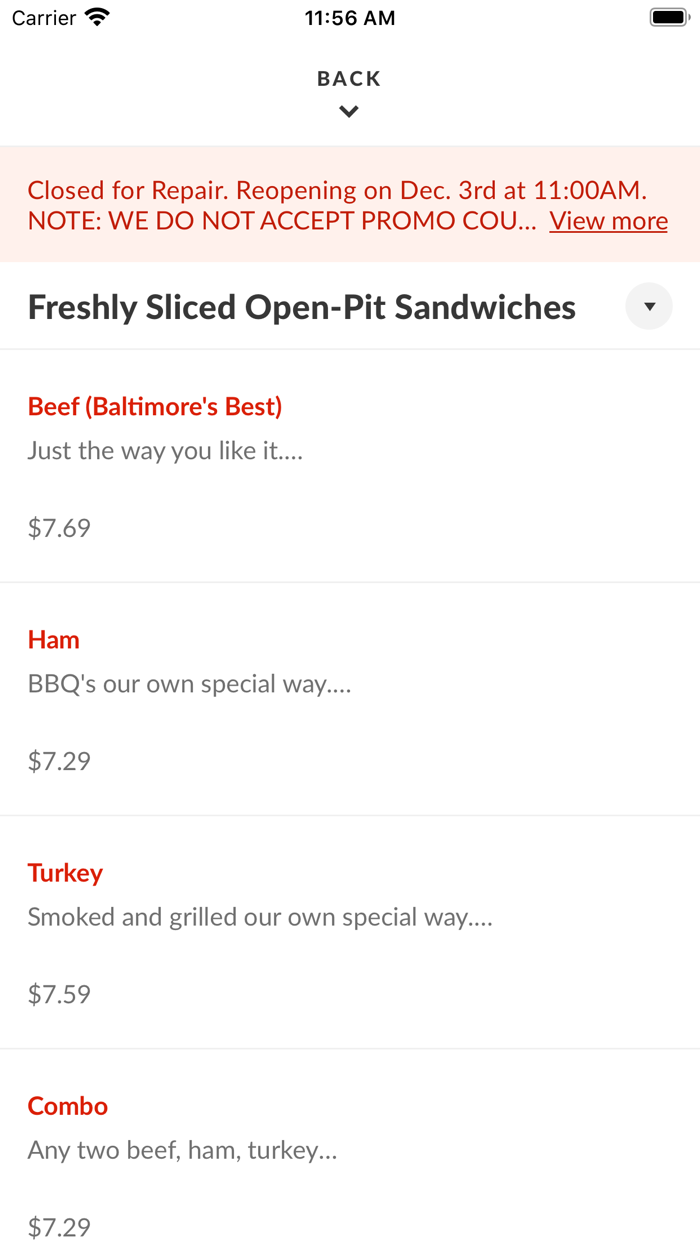Click the BACK navigation label

(x=349, y=77)
